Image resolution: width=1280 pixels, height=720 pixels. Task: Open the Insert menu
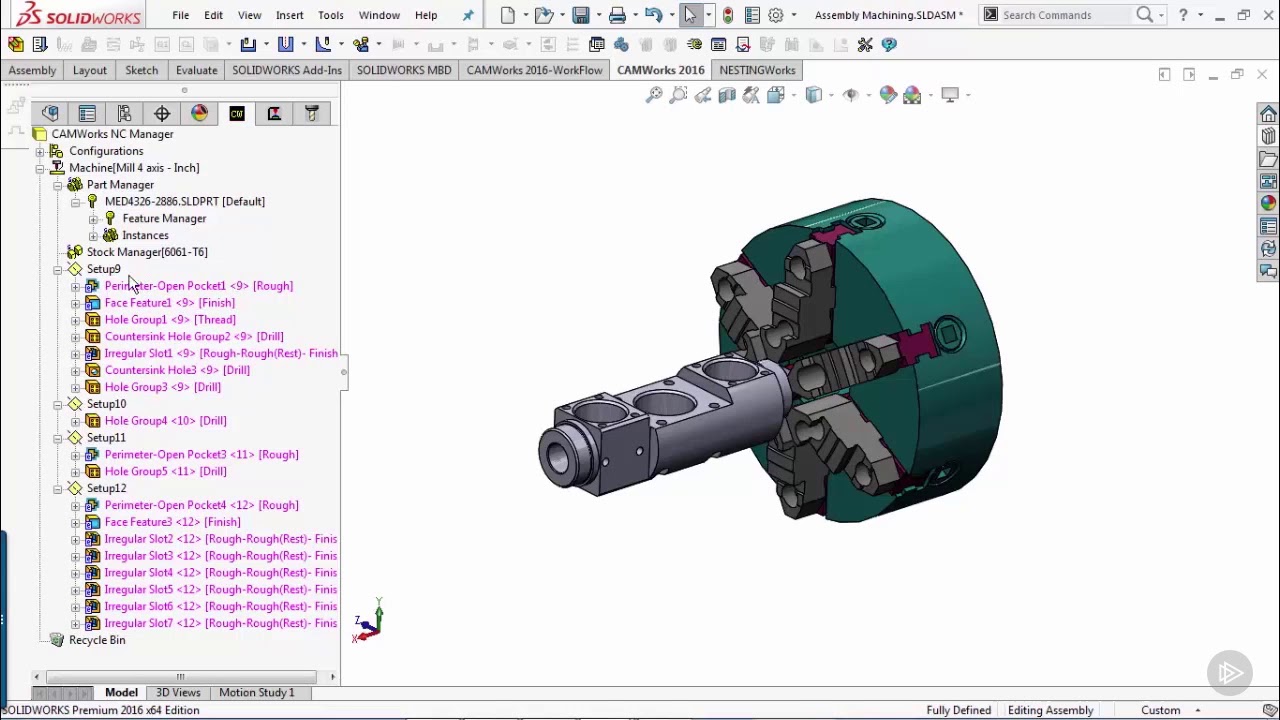pyautogui.click(x=290, y=15)
